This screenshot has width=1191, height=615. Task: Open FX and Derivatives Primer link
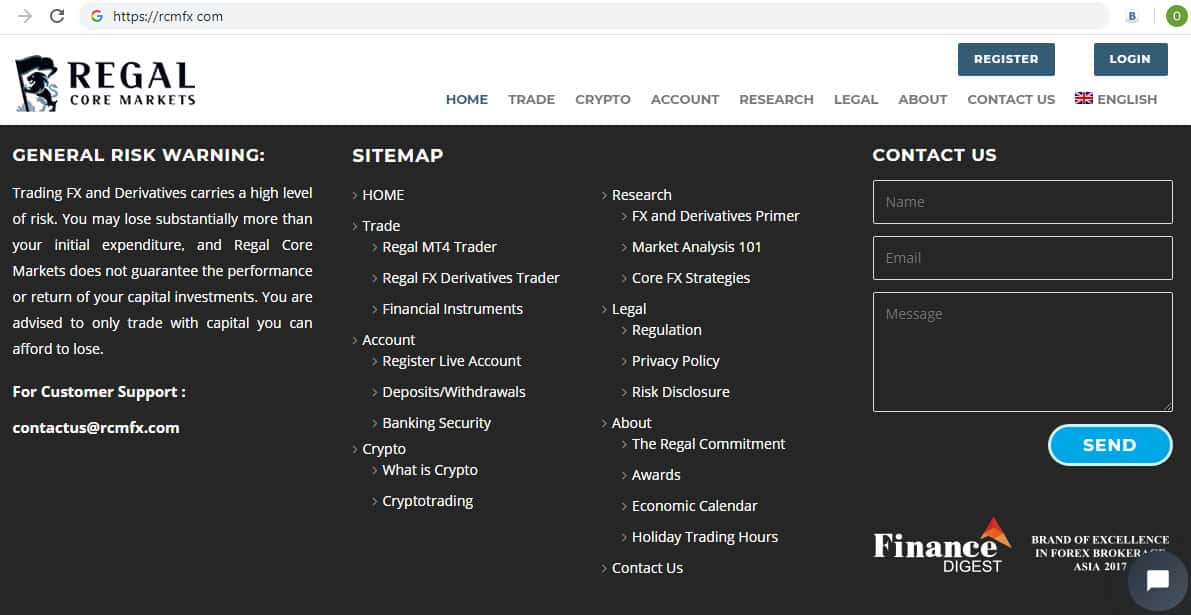pyautogui.click(x=716, y=216)
